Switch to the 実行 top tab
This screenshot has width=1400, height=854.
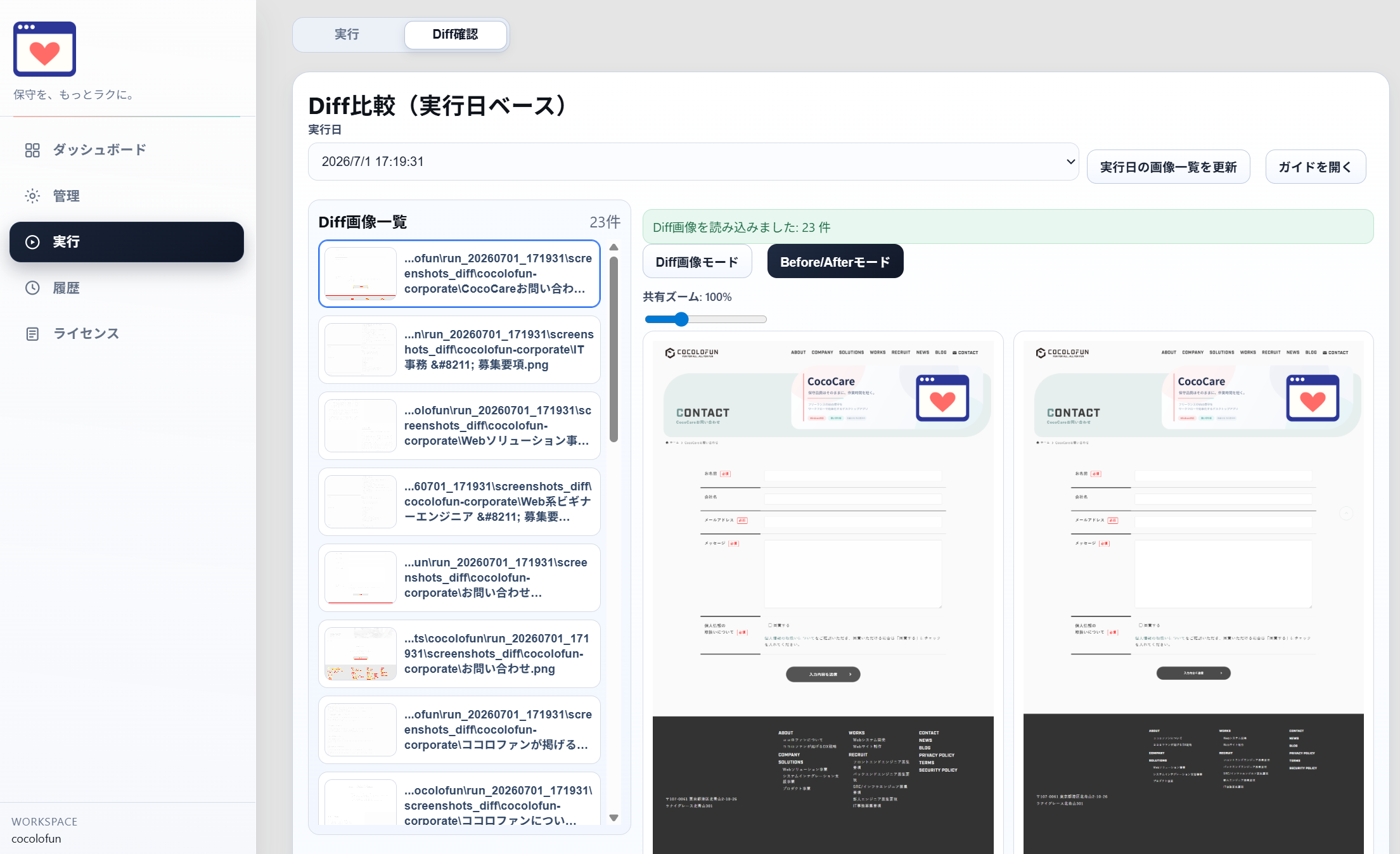click(347, 34)
